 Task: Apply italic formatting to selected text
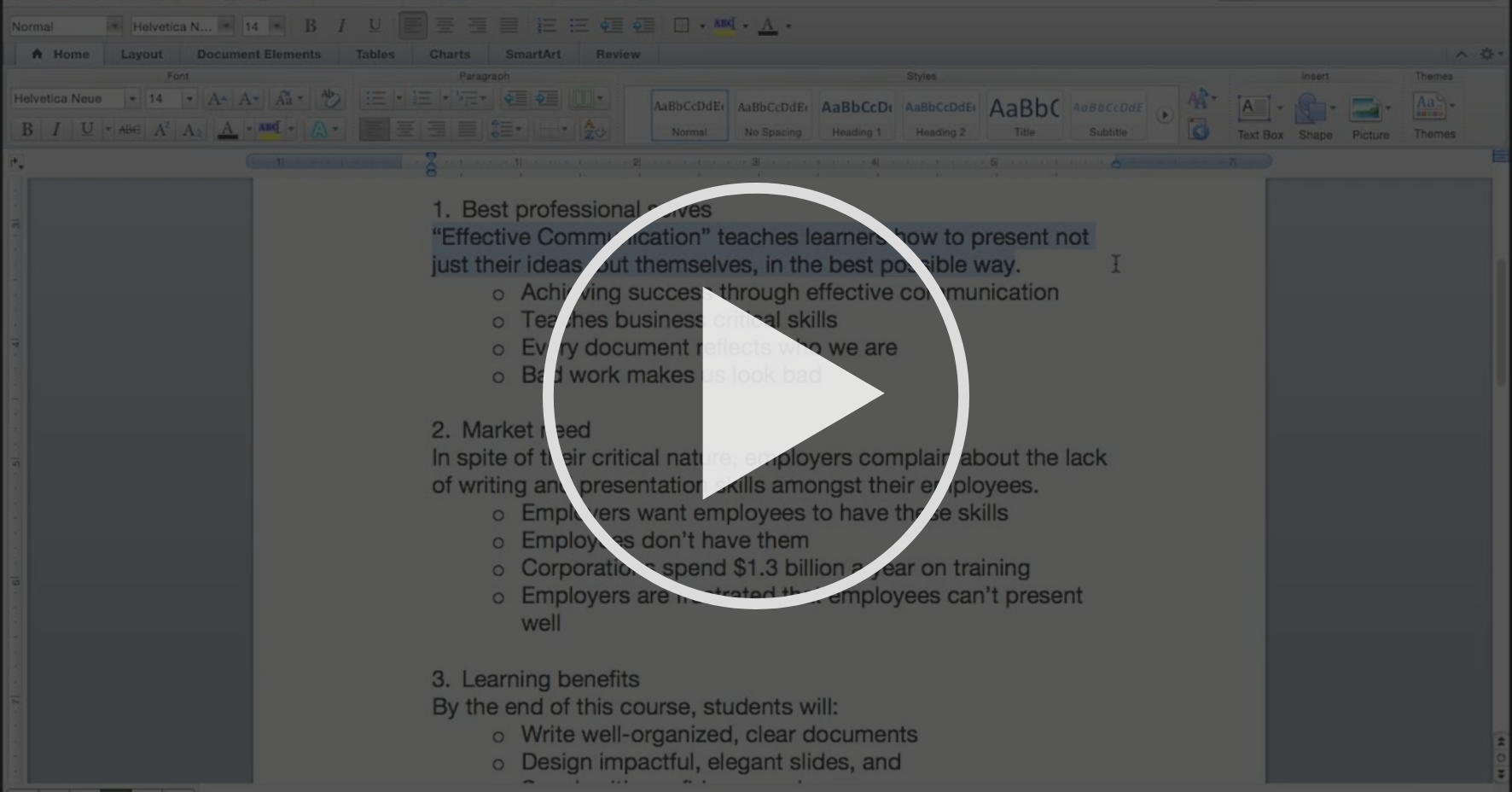click(x=56, y=130)
